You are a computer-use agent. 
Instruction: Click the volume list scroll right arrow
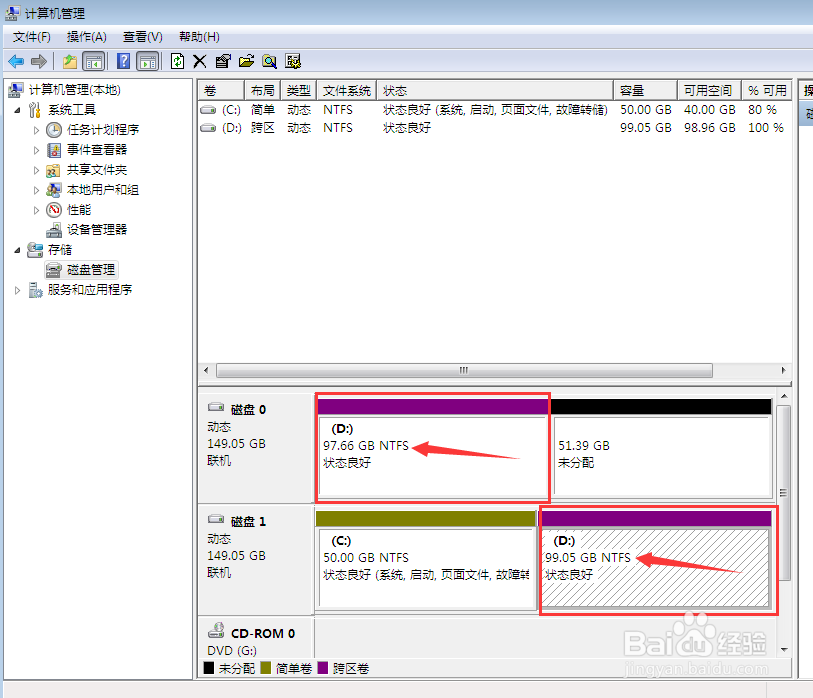click(783, 370)
